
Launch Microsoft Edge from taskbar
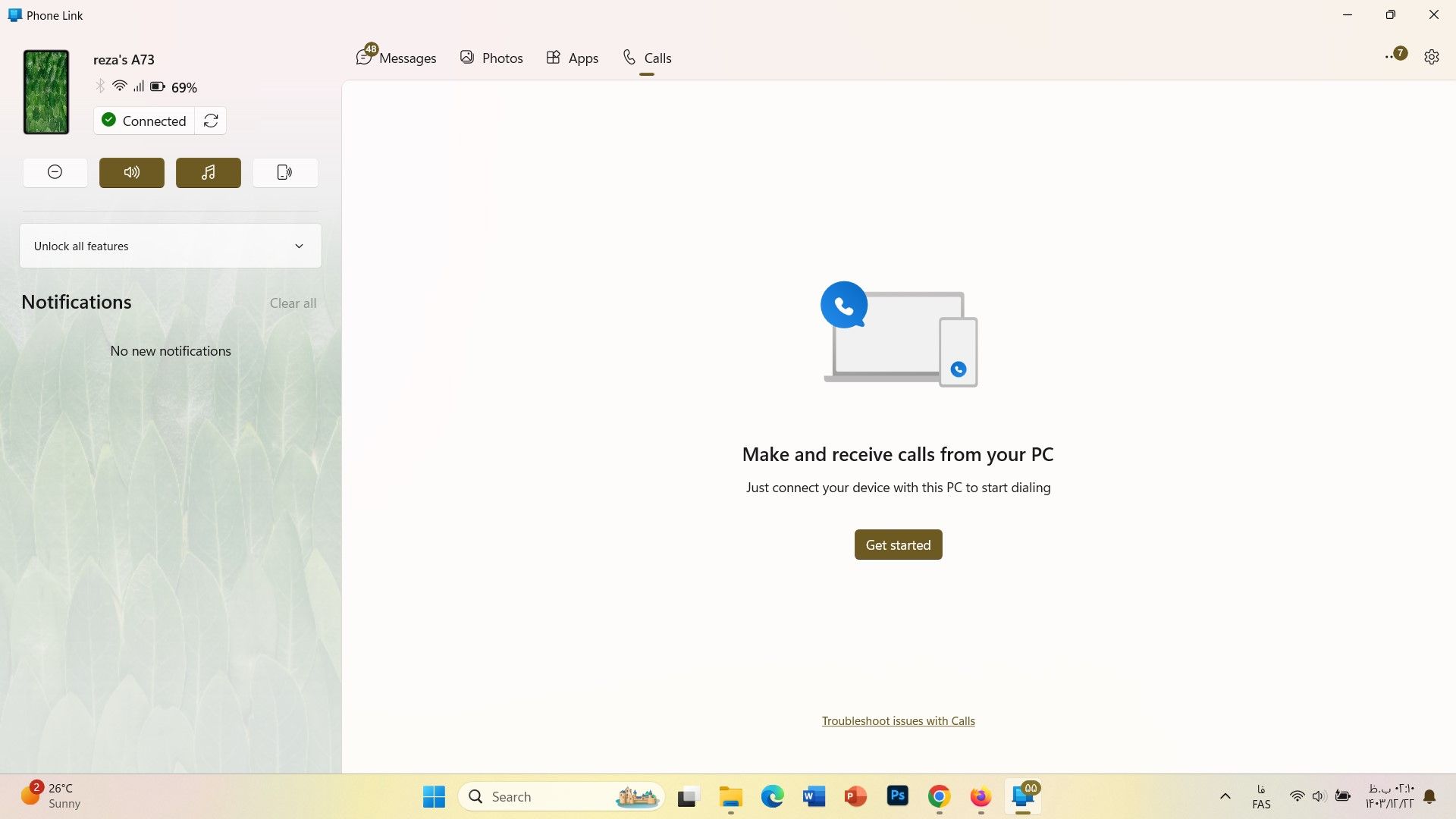(773, 796)
